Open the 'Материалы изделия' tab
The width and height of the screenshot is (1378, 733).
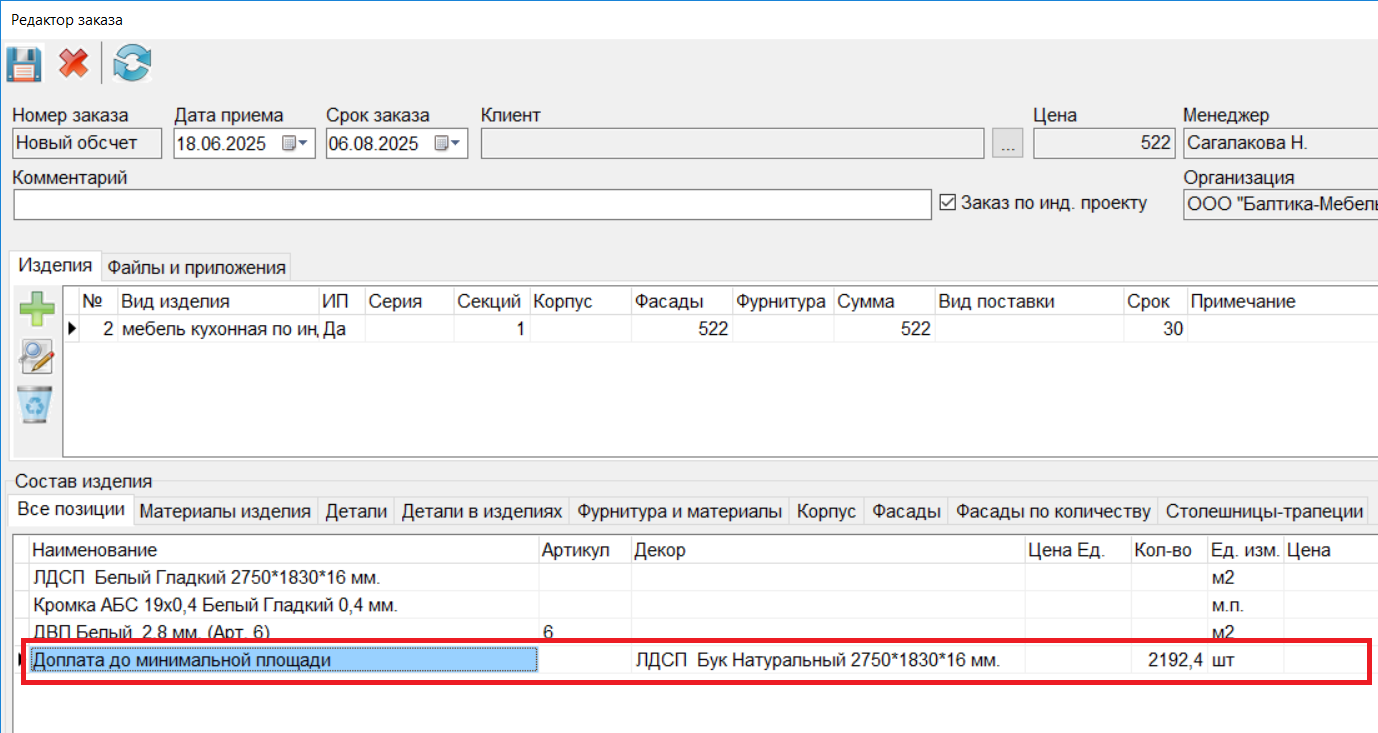point(225,511)
